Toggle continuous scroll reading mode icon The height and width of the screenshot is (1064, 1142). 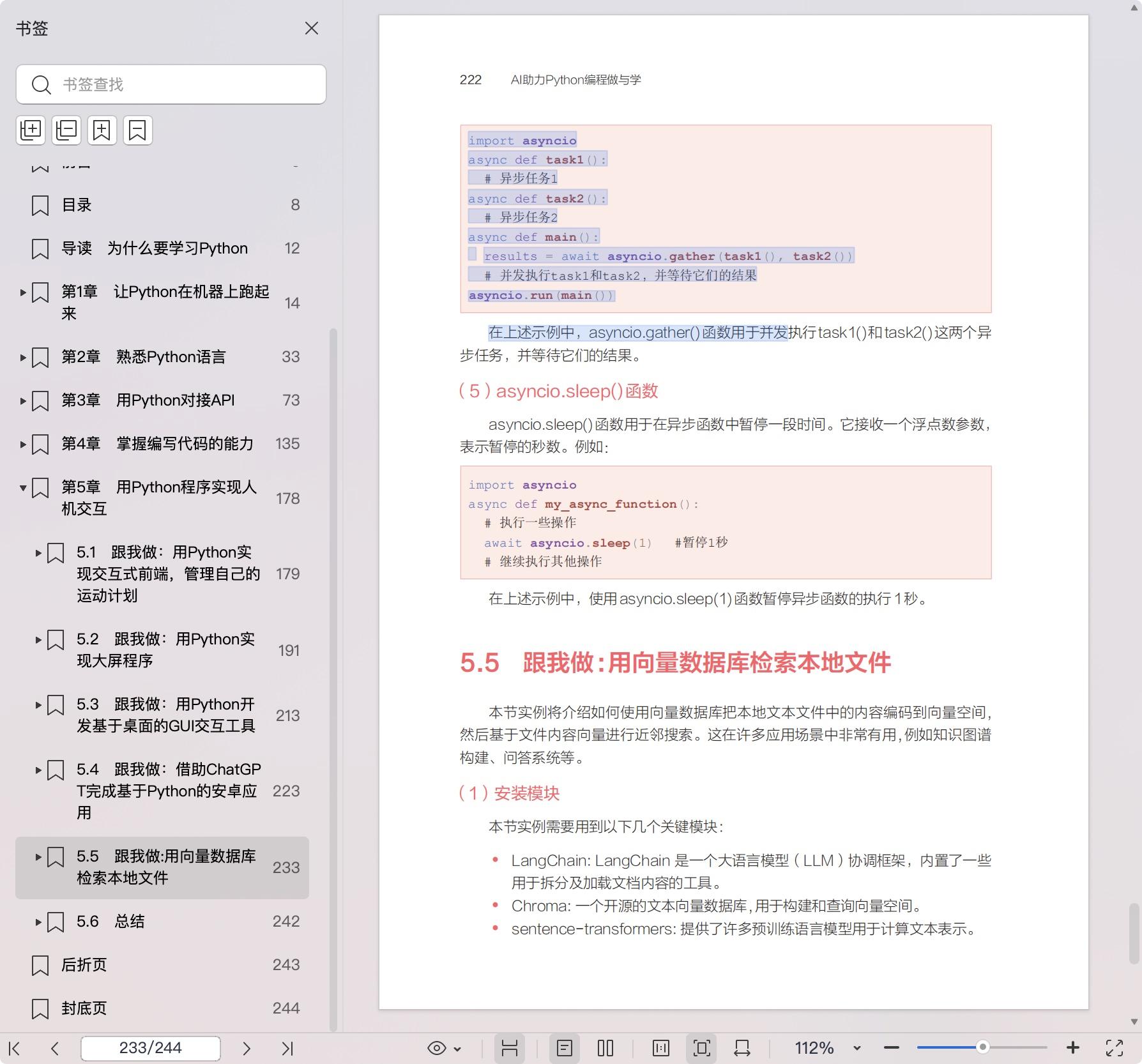click(510, 1048)
